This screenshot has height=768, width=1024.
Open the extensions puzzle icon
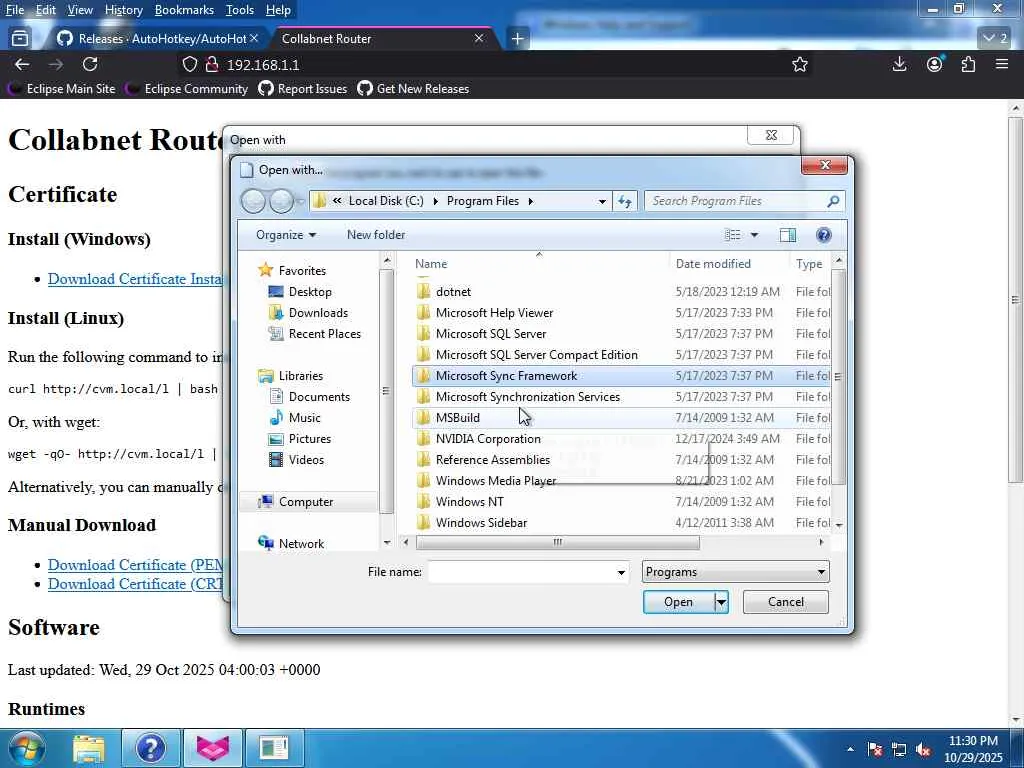point(968,64)
